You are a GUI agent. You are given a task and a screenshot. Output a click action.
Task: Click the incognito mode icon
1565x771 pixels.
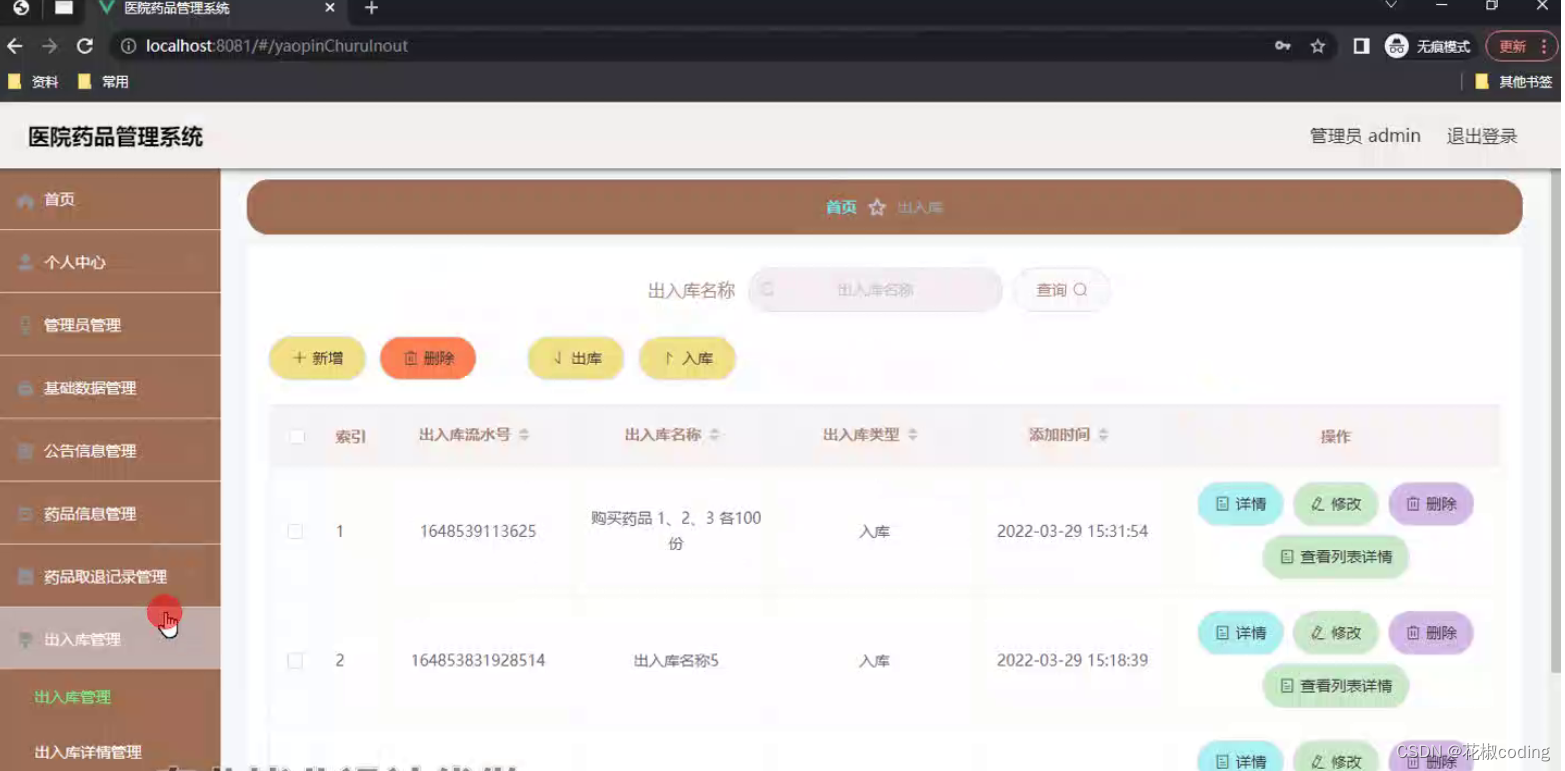(x=1397, y=46)
